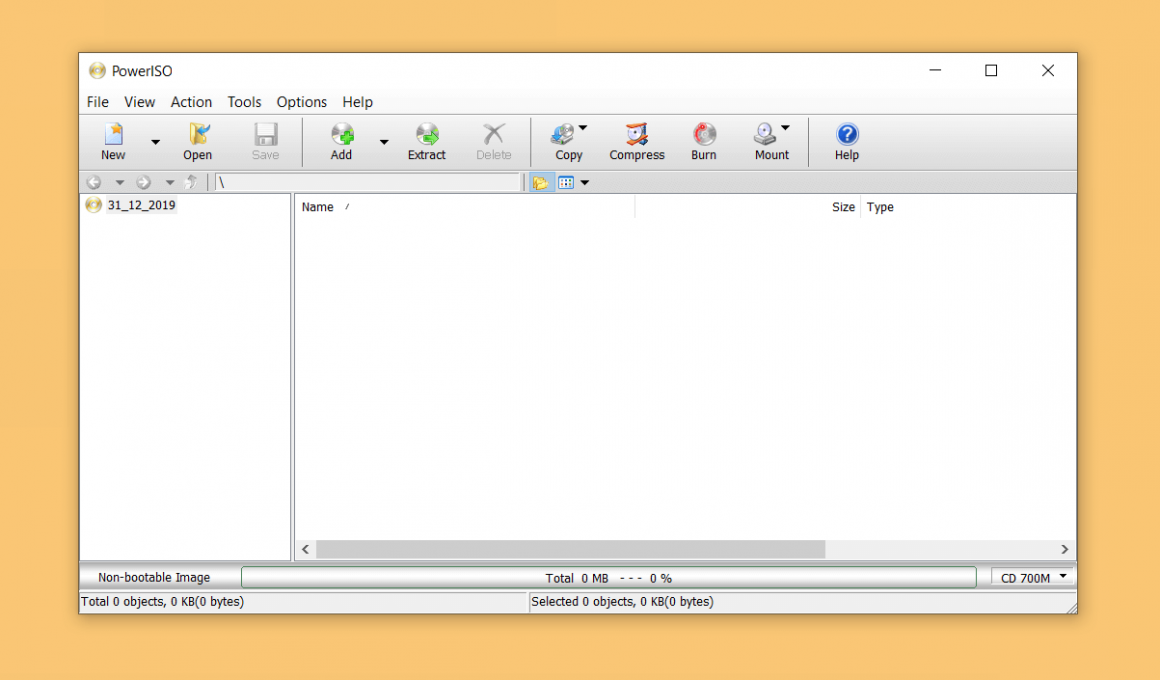Click the Compress toolbar icon
The width and height of the screenshot is (1160, 680).
[x=637, y=135]
